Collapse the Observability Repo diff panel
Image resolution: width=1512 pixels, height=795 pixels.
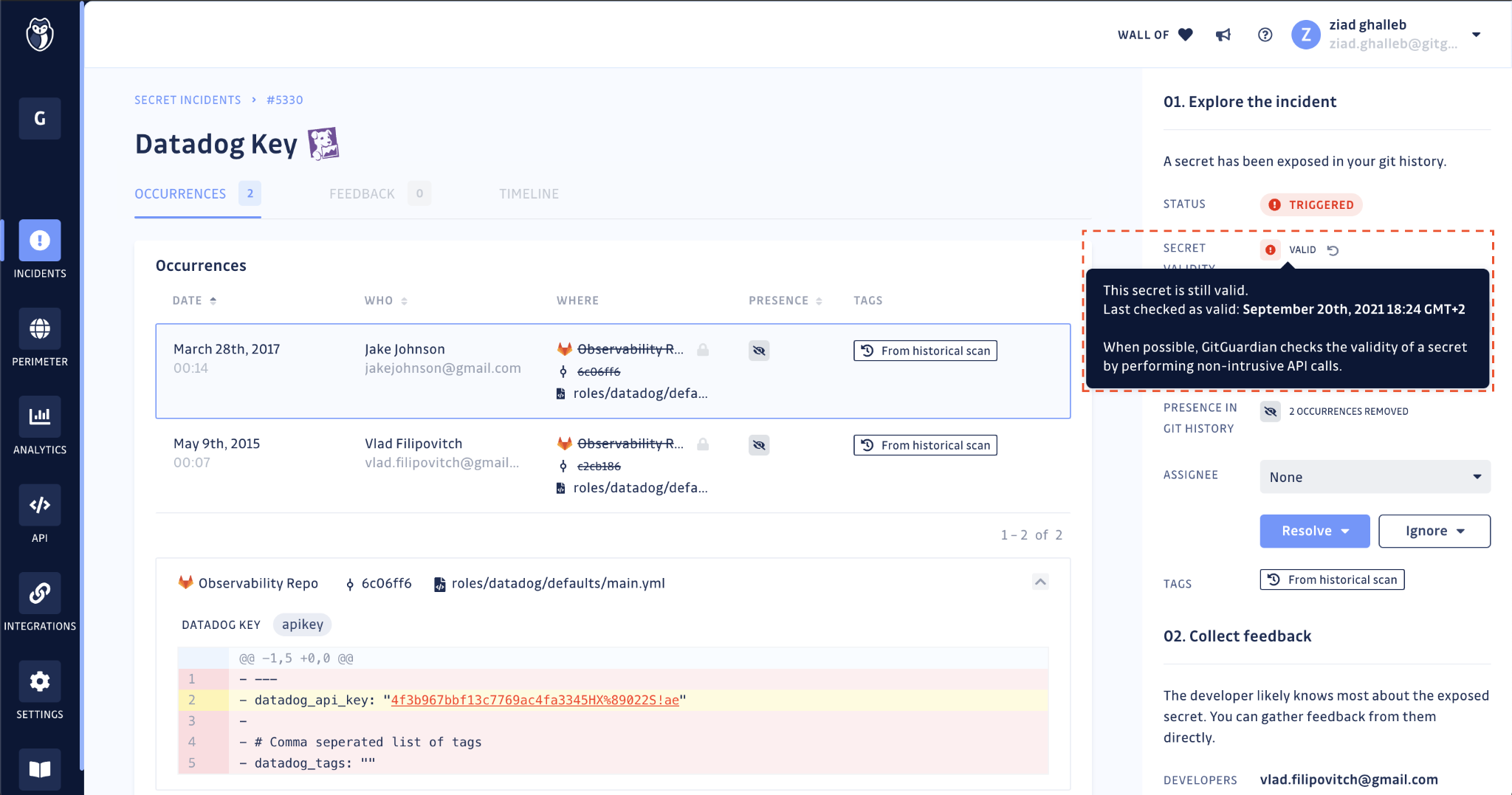[1039, 582]
